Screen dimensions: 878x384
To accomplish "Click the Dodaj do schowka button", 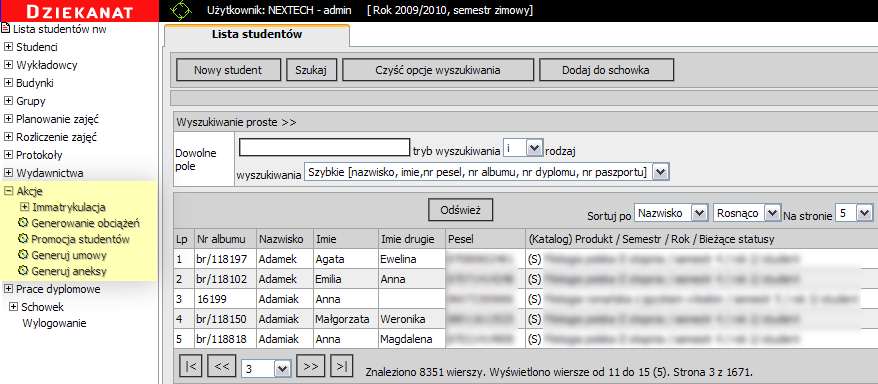I will click(606, 70).
